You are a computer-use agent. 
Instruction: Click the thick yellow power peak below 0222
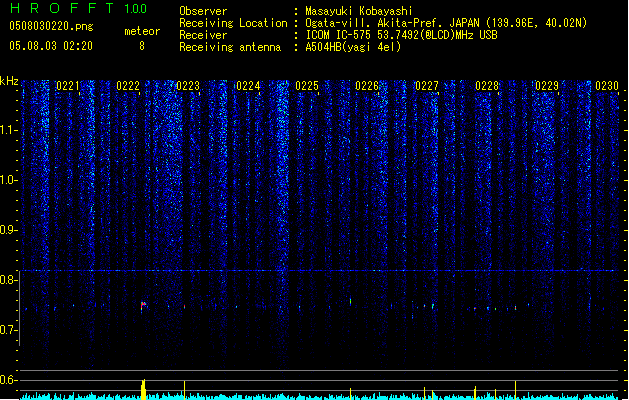[143, 389]
